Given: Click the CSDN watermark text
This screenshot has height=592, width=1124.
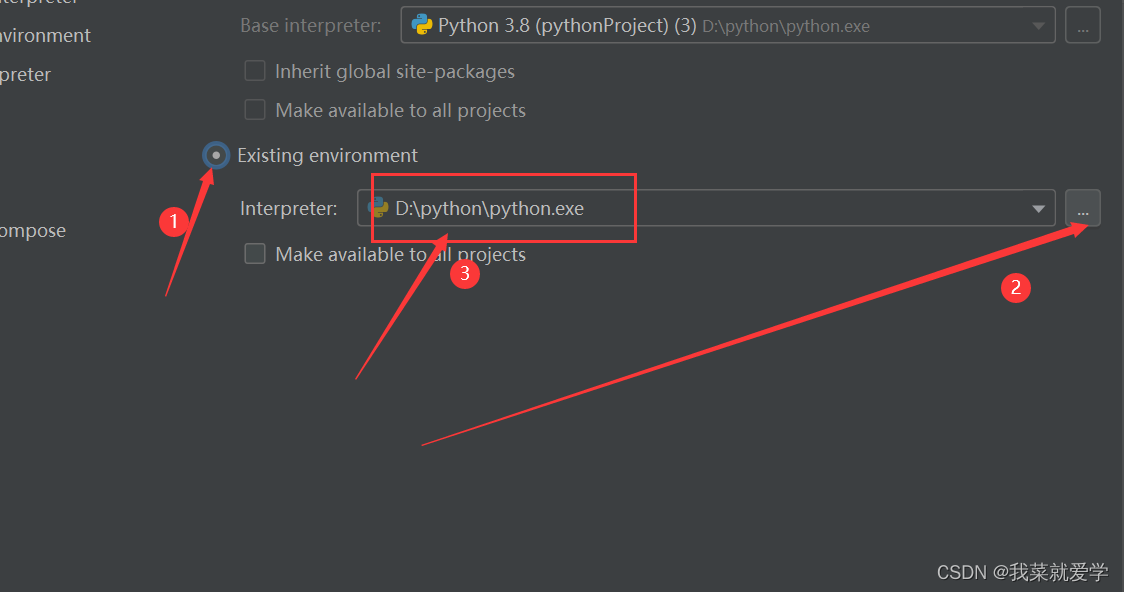Looking at the screenshot, I should (1022, 572).
